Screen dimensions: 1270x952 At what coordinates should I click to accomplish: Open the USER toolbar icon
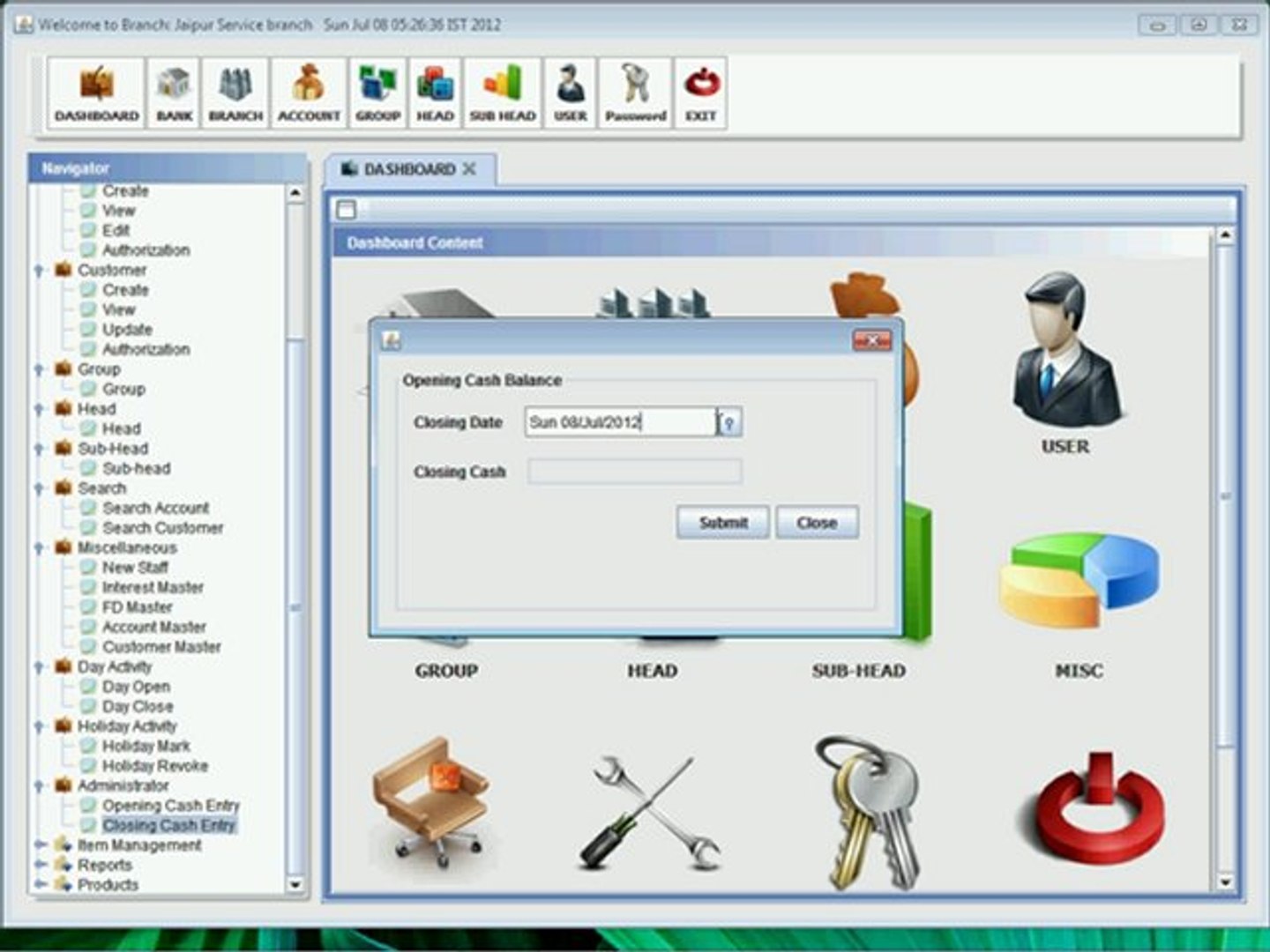(x=571, y=93)
